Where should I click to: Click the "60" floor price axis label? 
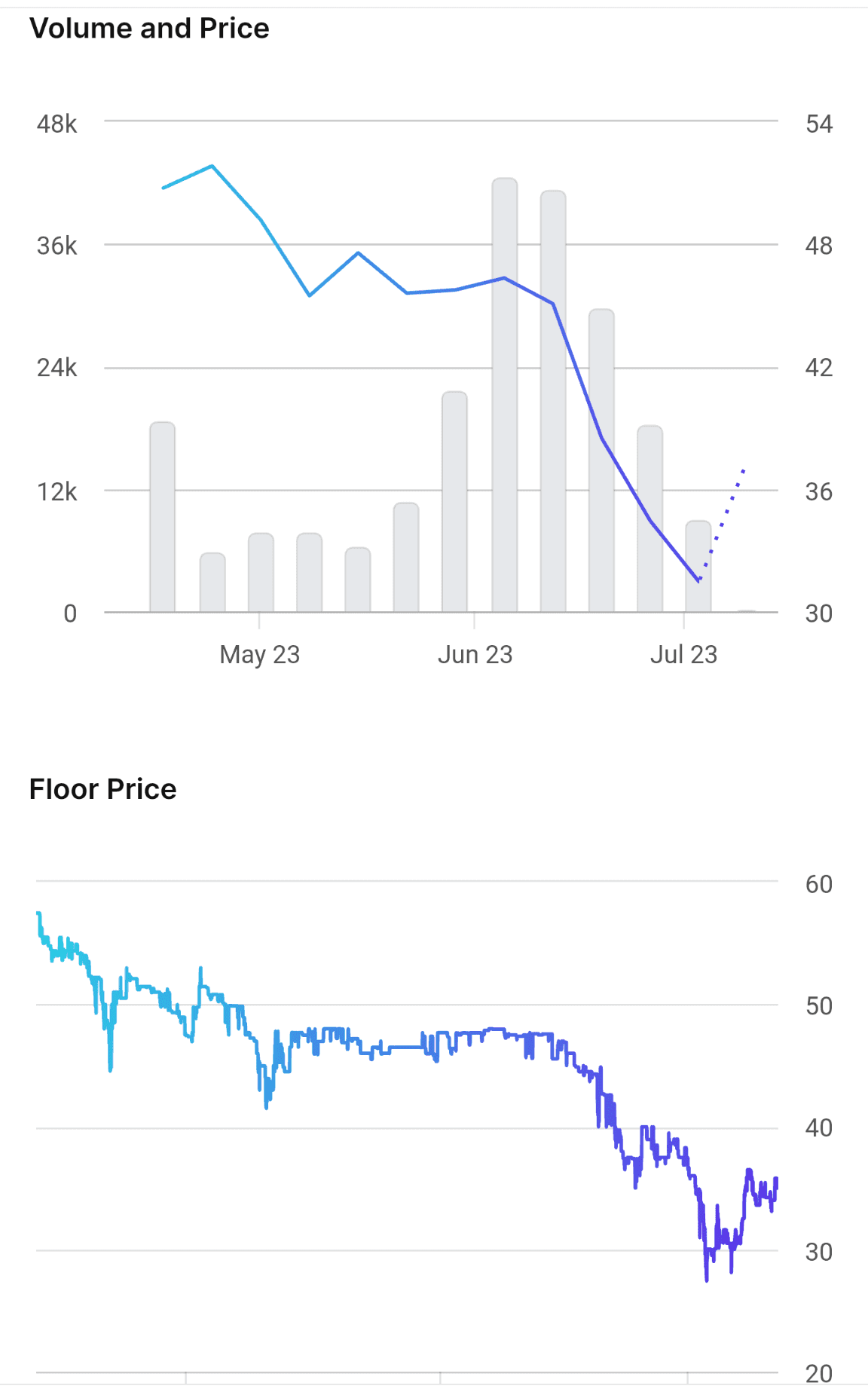coord(819,884)
